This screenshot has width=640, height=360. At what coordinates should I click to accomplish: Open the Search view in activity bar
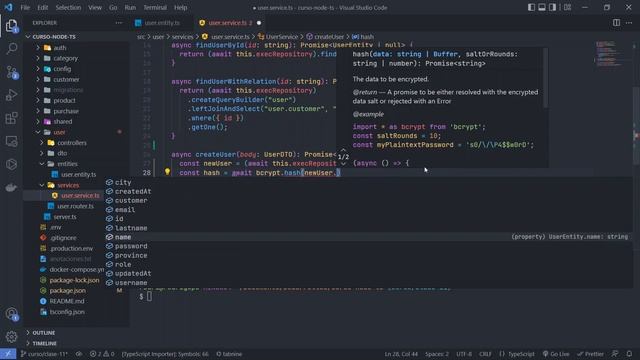pyautogui.click(x=11, y=49)
